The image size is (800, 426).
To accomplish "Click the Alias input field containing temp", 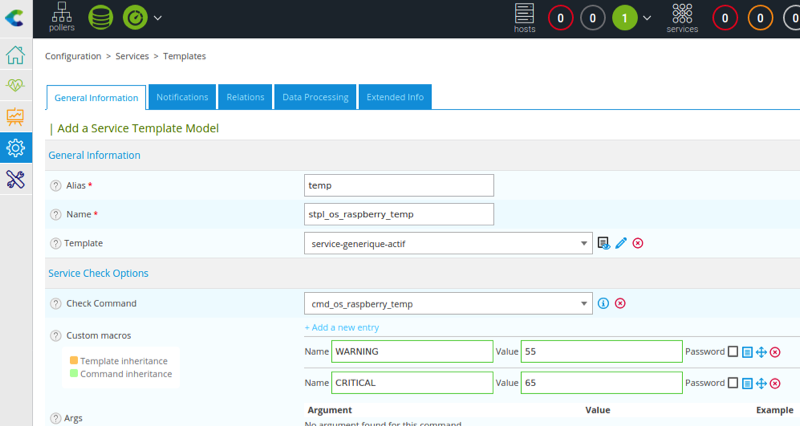I will click(398, 185).
